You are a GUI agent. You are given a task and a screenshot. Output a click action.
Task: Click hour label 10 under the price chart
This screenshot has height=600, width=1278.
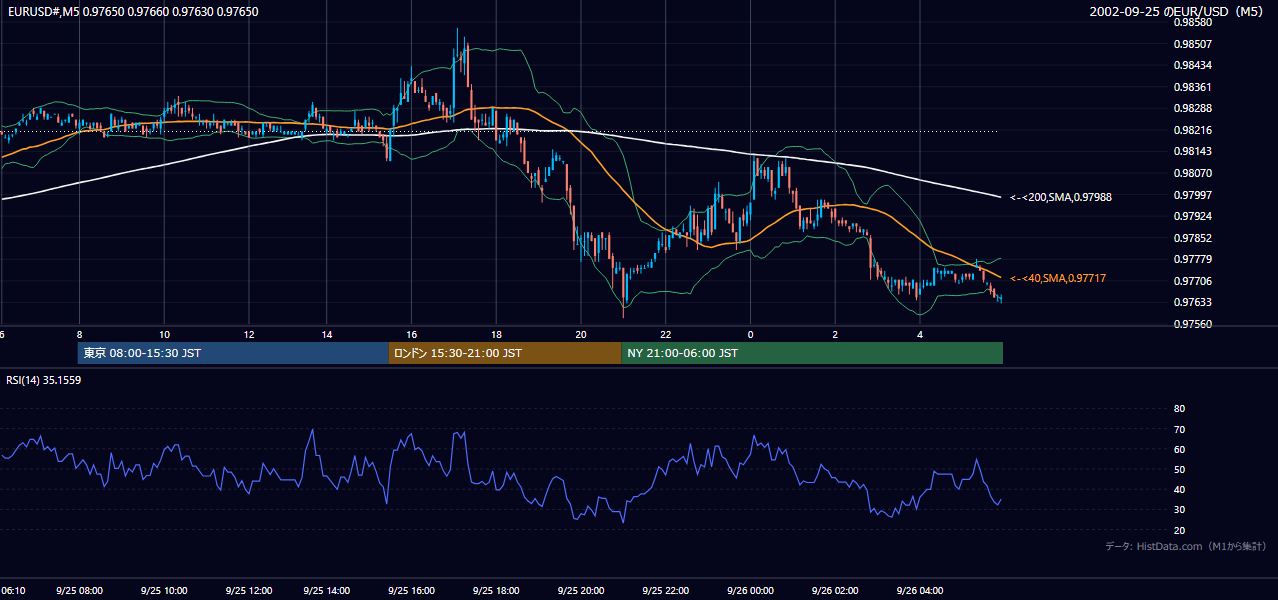pos(164,334)
